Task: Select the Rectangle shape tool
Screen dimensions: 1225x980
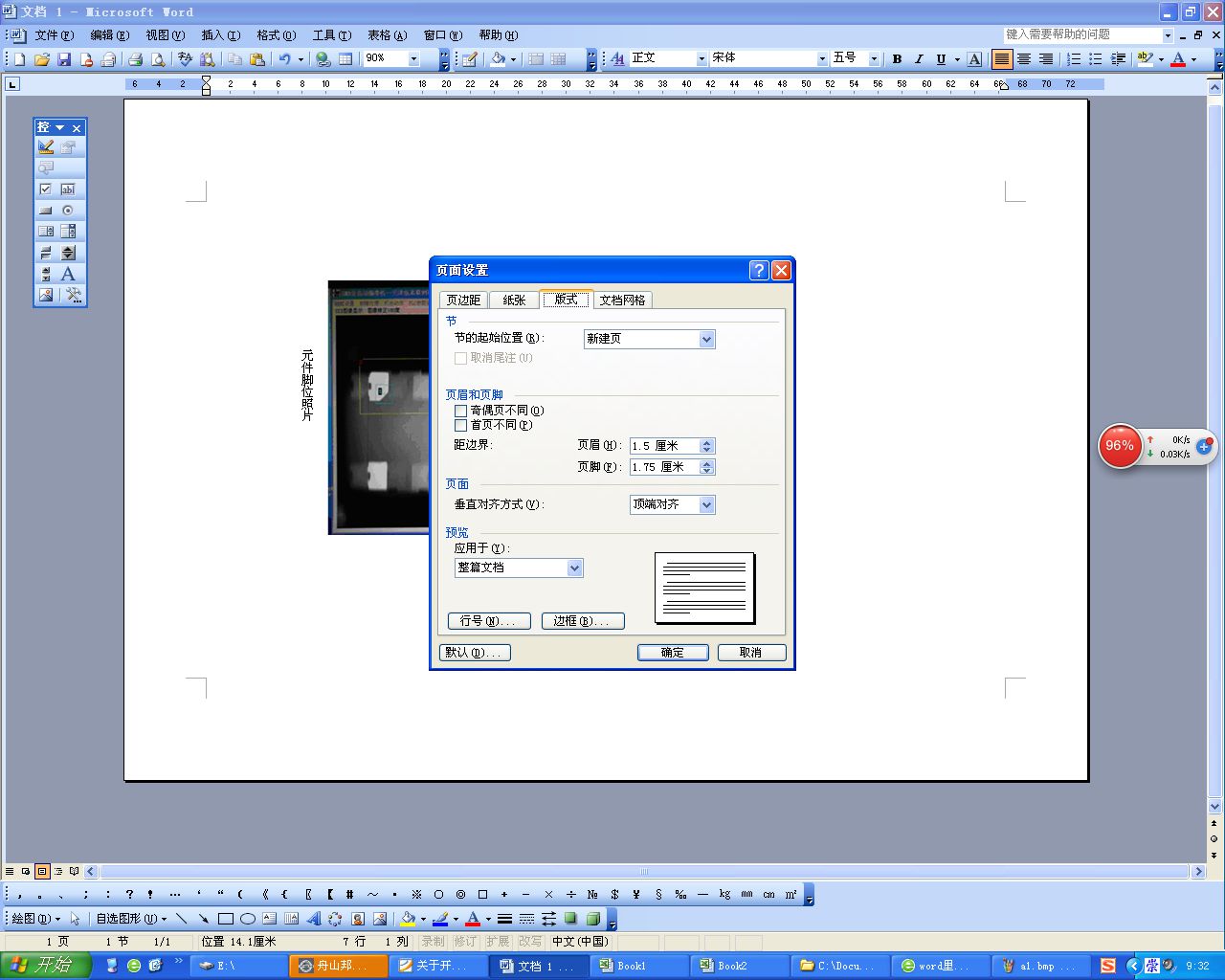Action: [226, 919]
